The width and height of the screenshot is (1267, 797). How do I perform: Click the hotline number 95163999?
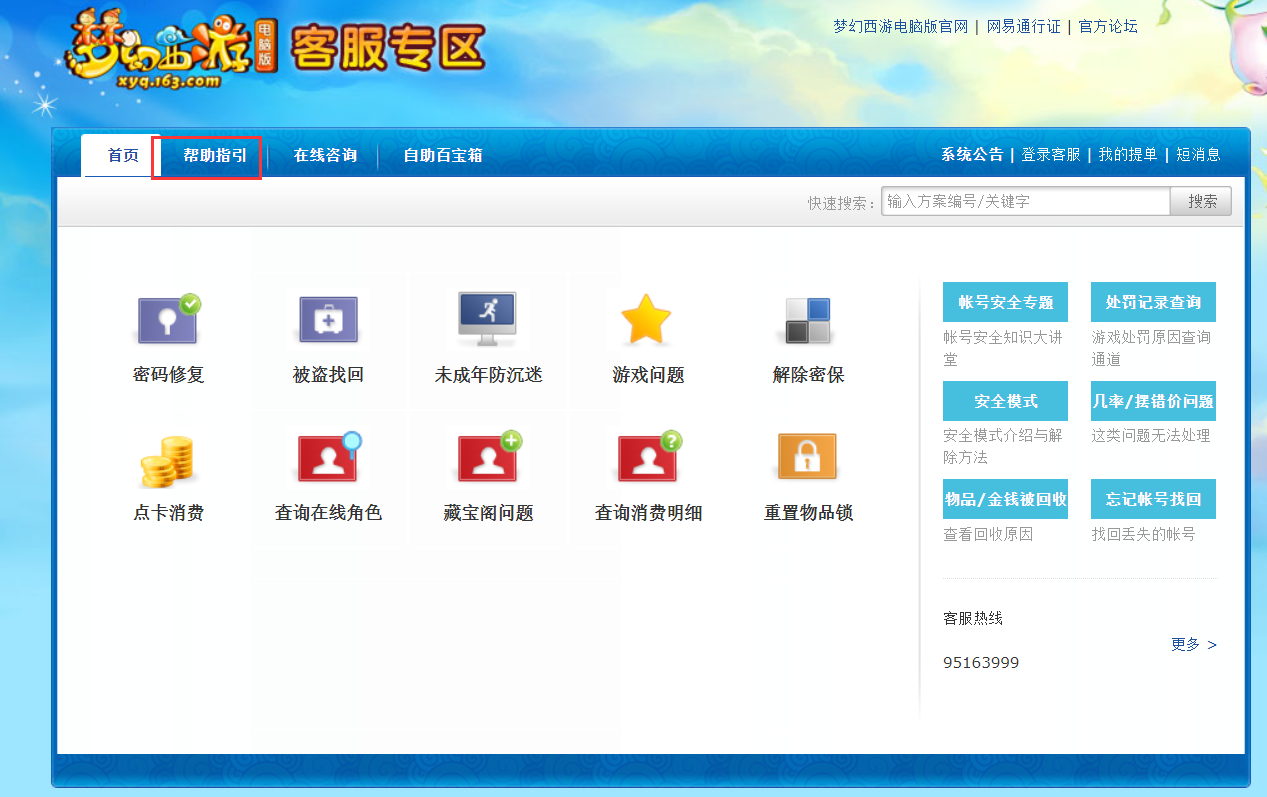pyautogui.click(x=981, y=663)
